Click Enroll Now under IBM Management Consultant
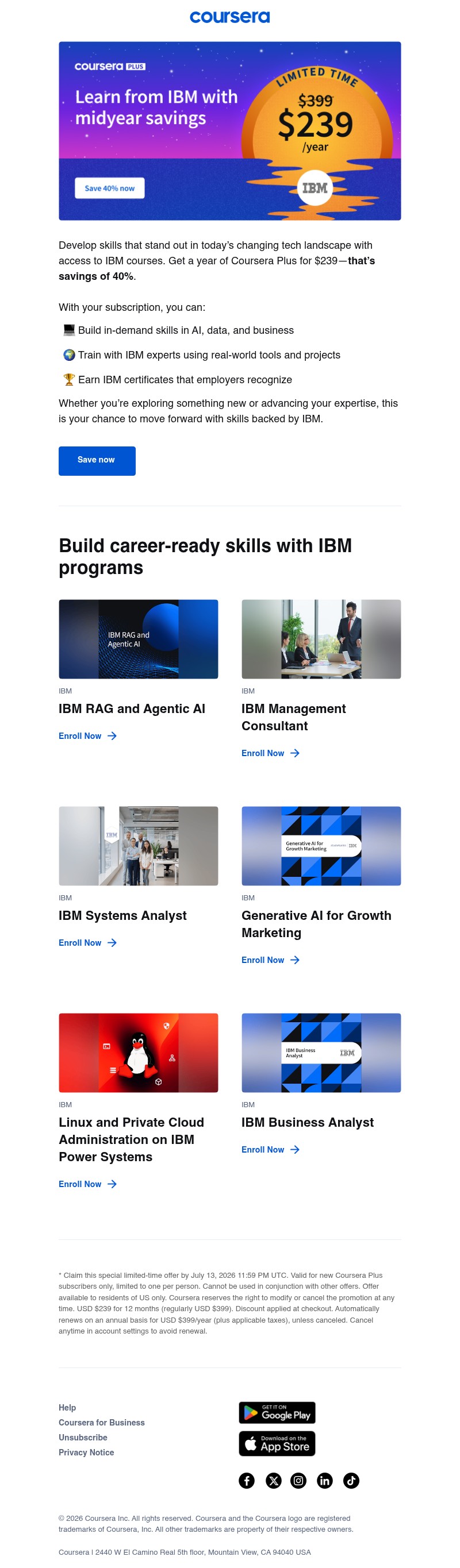460x1568 pixels. coord(263,753)
